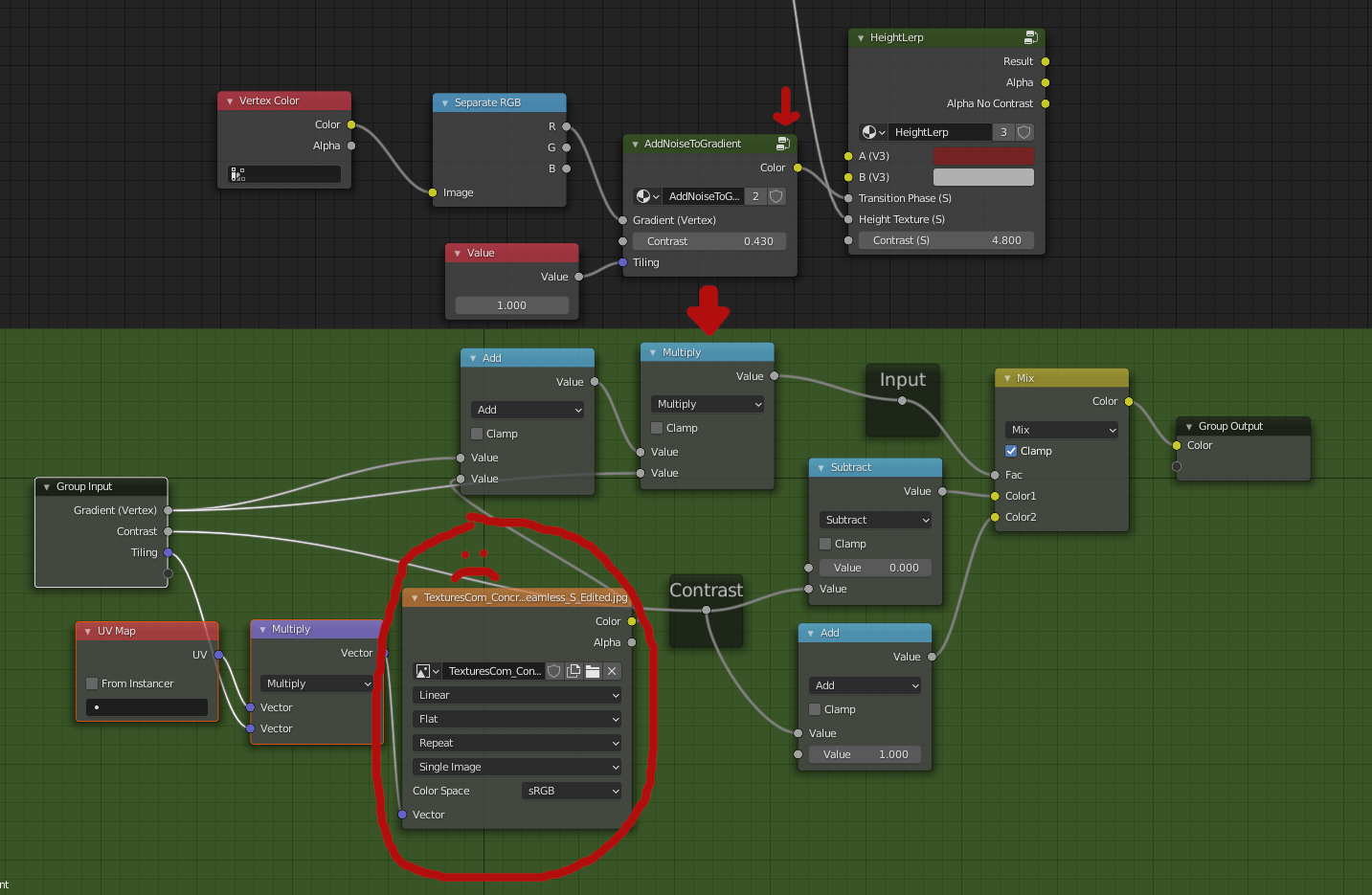Toggle fake user shield for HeightLerp group
Image resolution: width=1372 pixels, height=895 pixels.
(x=1023, y=132)
